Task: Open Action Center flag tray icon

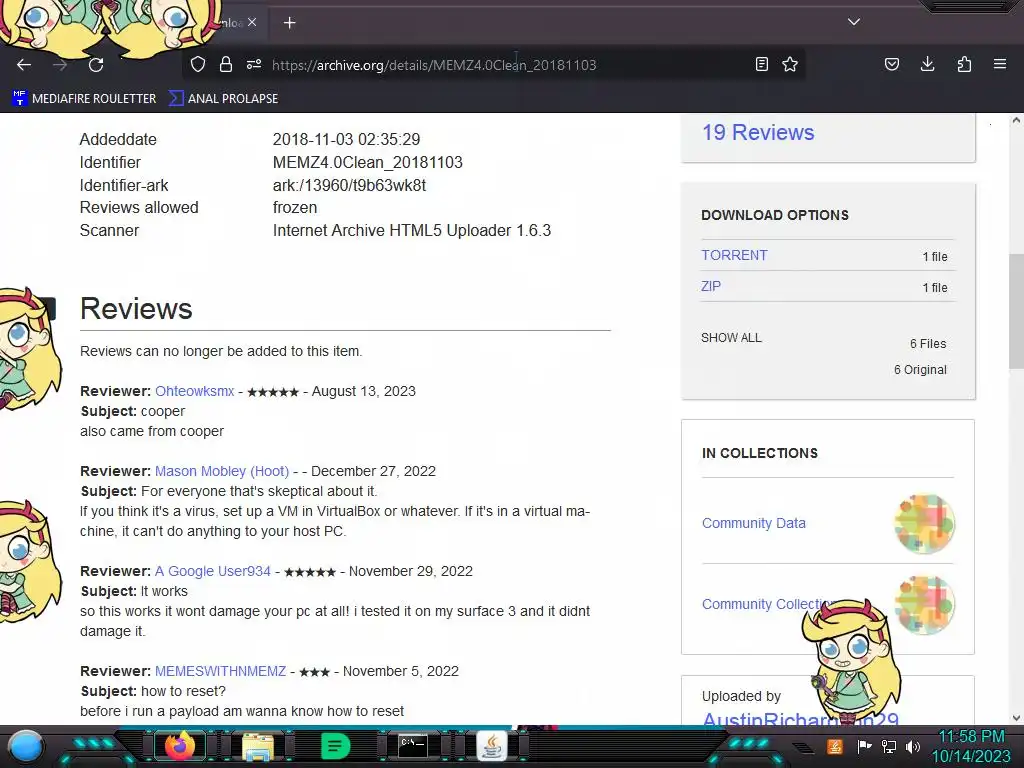Action: pos(864,746)
